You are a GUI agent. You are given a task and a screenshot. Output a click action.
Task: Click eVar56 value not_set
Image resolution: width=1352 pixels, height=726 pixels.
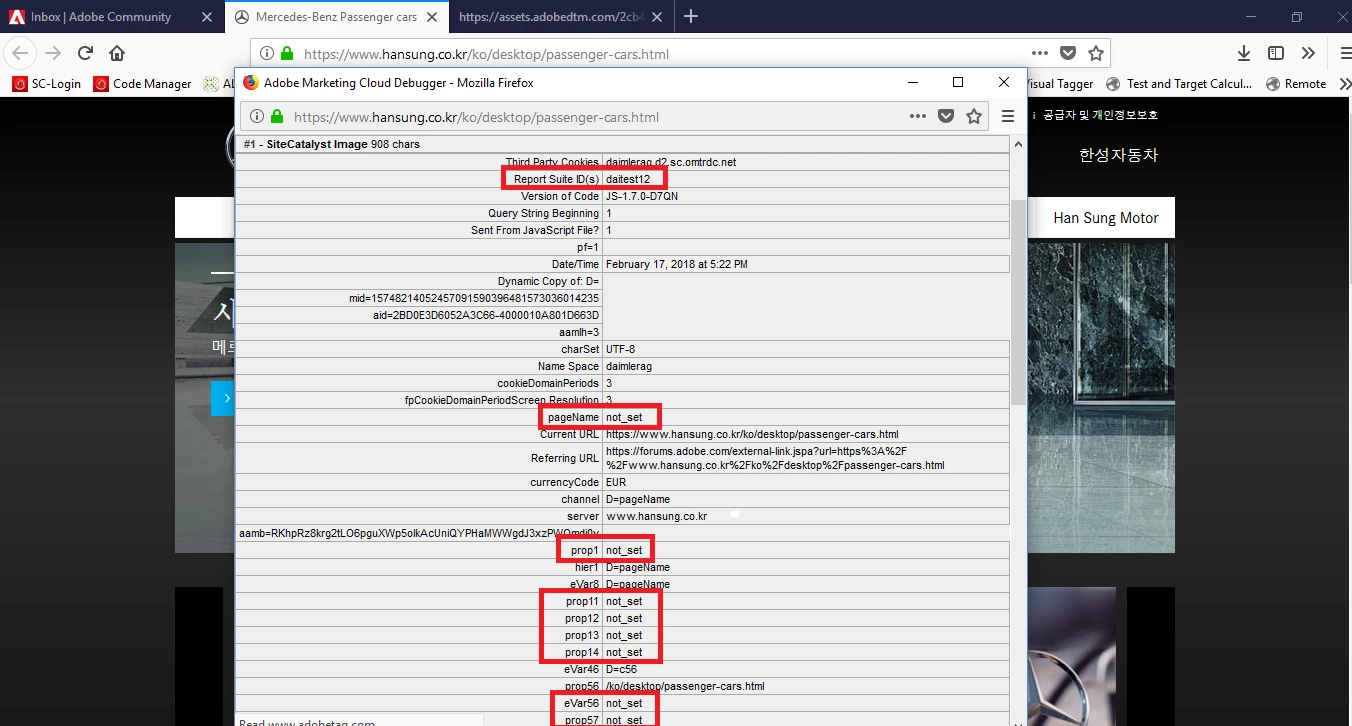click(624, 703)
